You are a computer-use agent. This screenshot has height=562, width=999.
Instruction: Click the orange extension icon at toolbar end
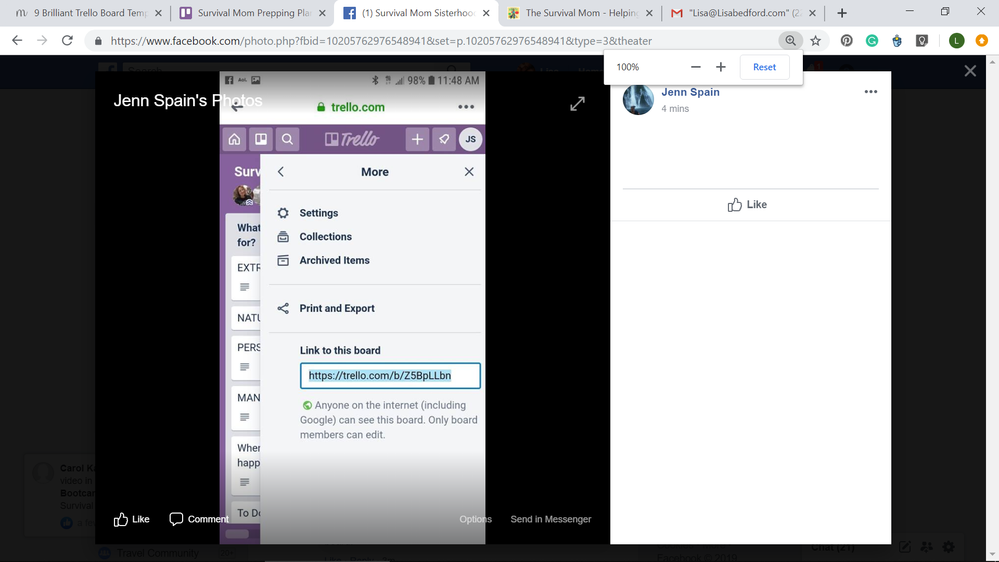tap(981, 40)
